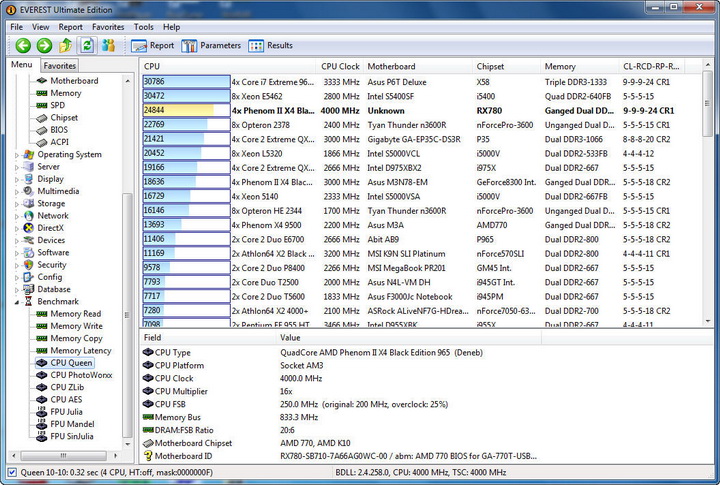The width and height of the screenshot is (720, 485).
Task: Expand the Storage node
Action: click(x=17, y=204)
